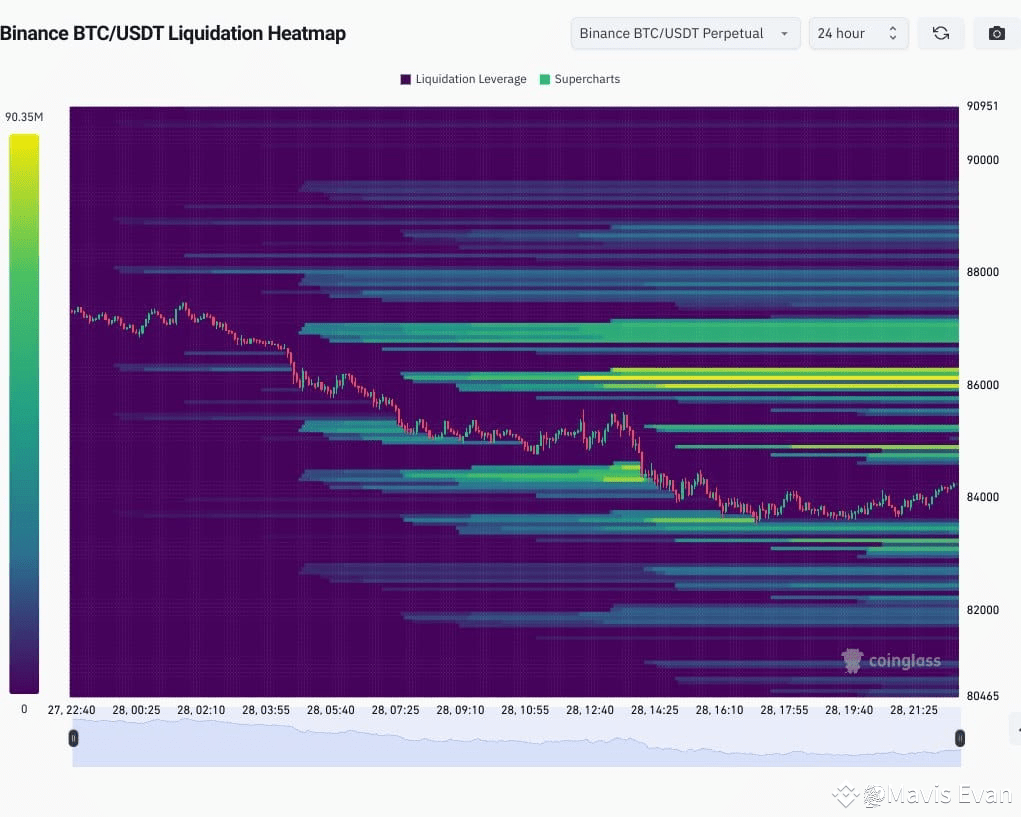
Task: Toggle the Liquidation Leverage legend entry
Action: 463,78
